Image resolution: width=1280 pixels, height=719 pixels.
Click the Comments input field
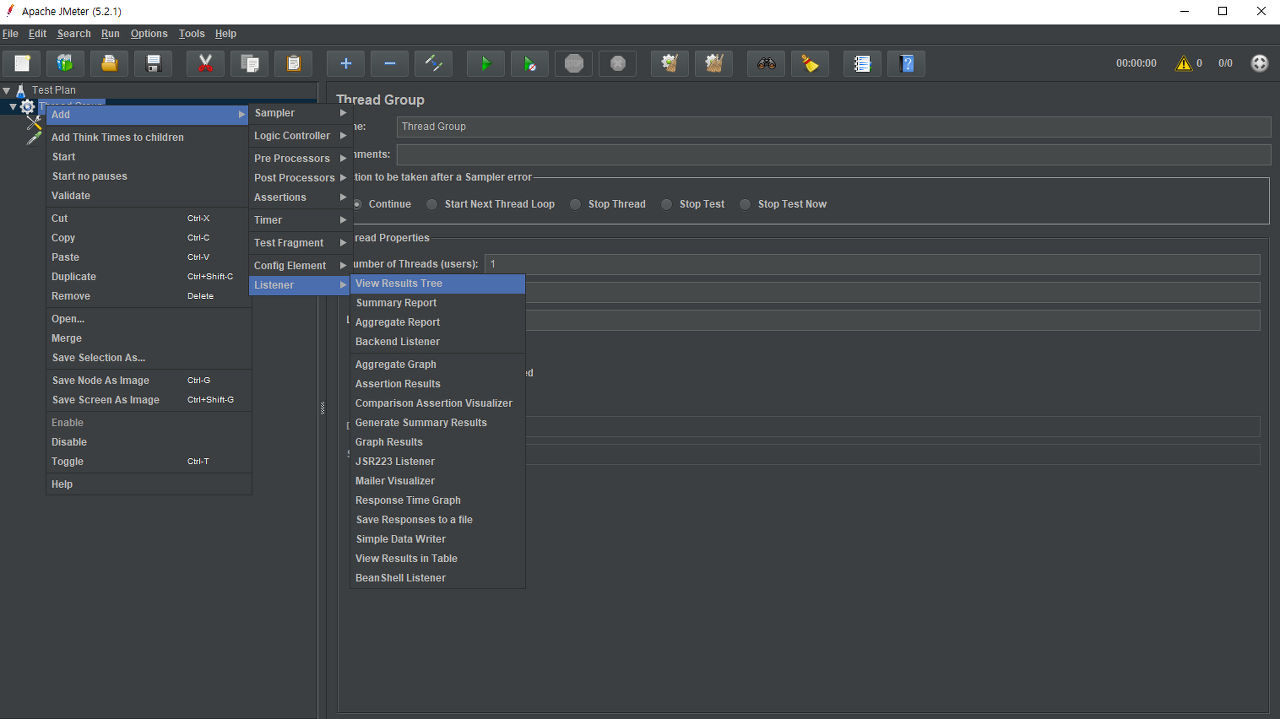pos(834,154)
